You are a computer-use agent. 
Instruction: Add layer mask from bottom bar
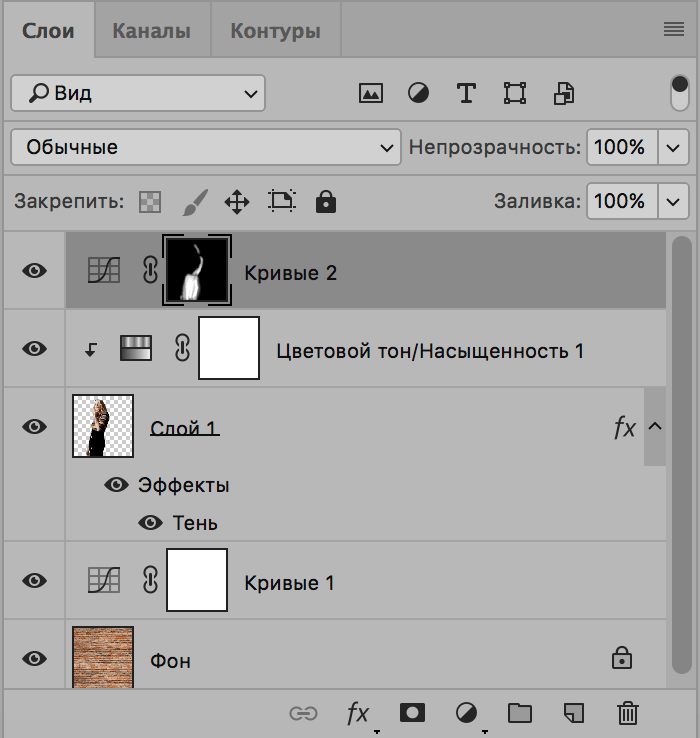(x=412, y=713)
